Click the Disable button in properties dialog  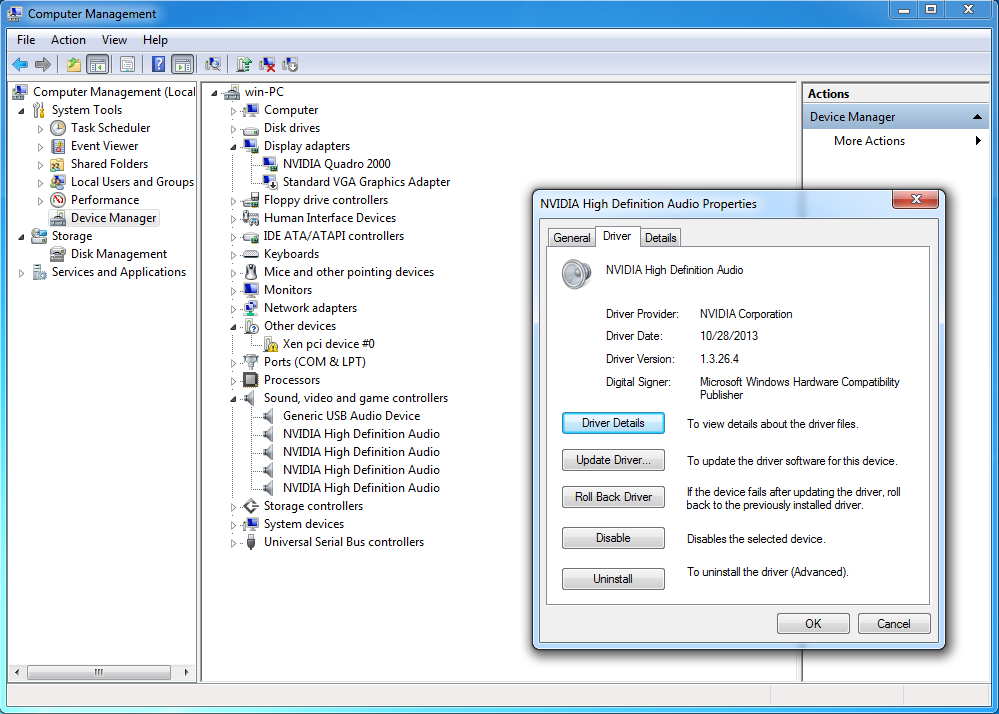[x=613, y=538]
